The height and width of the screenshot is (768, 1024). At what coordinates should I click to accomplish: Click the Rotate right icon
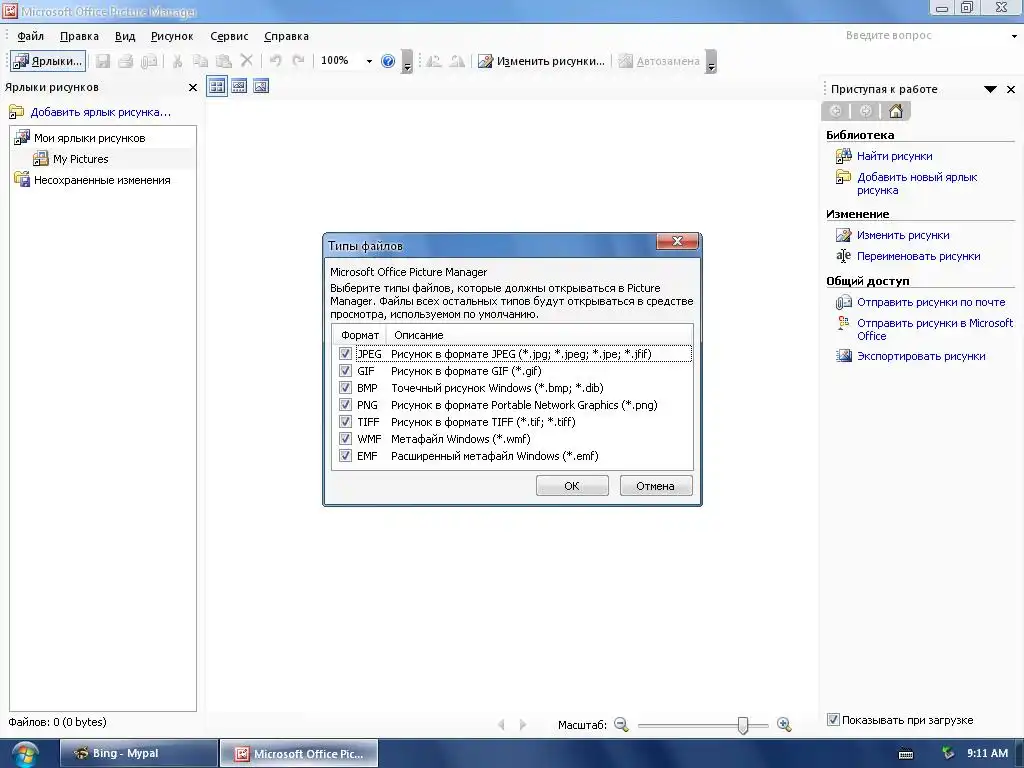coord(456,61)
